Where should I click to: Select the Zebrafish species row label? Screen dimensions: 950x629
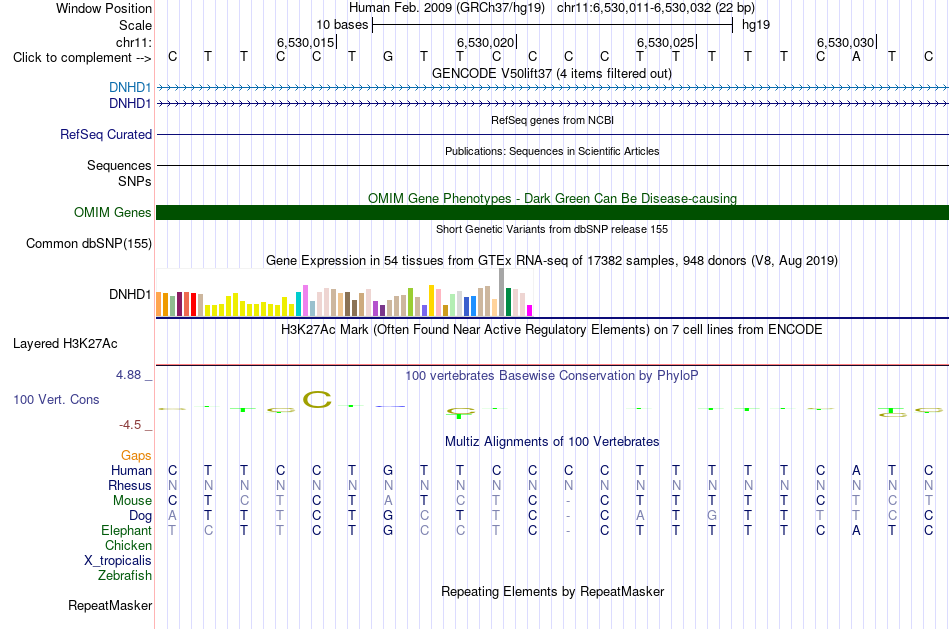125,576
